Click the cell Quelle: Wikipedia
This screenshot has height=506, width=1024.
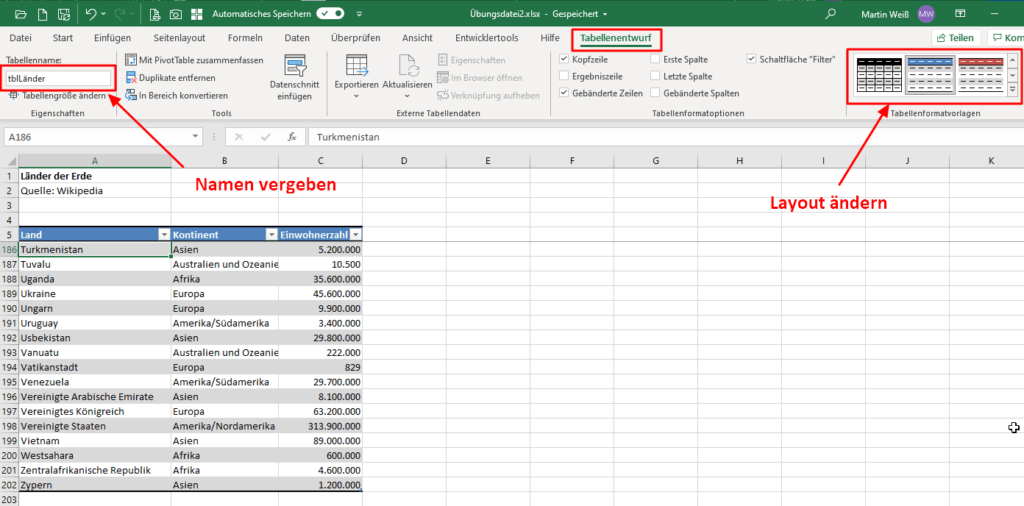click(x=95, y=191)
